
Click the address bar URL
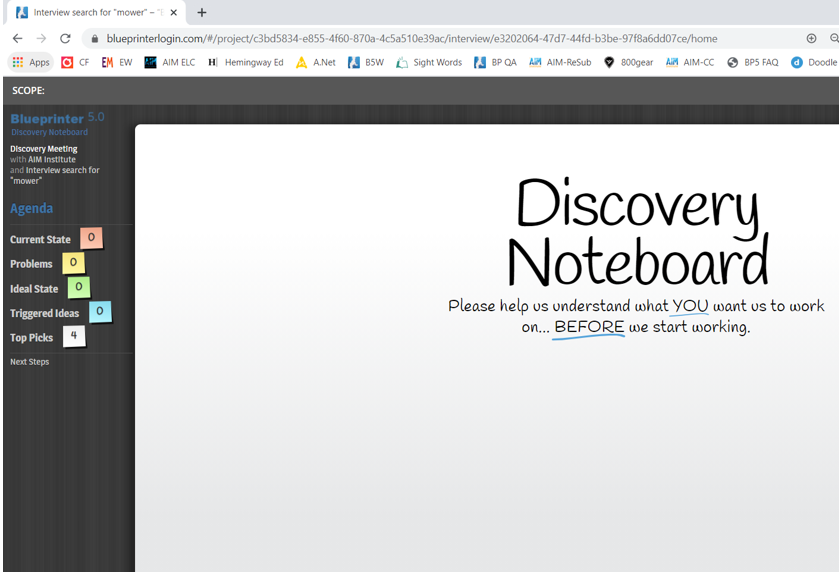tap(411, 39)
